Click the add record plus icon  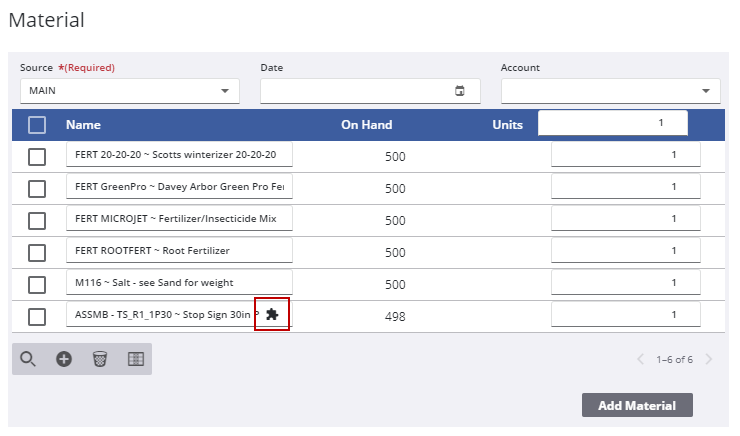coord(64,359)
